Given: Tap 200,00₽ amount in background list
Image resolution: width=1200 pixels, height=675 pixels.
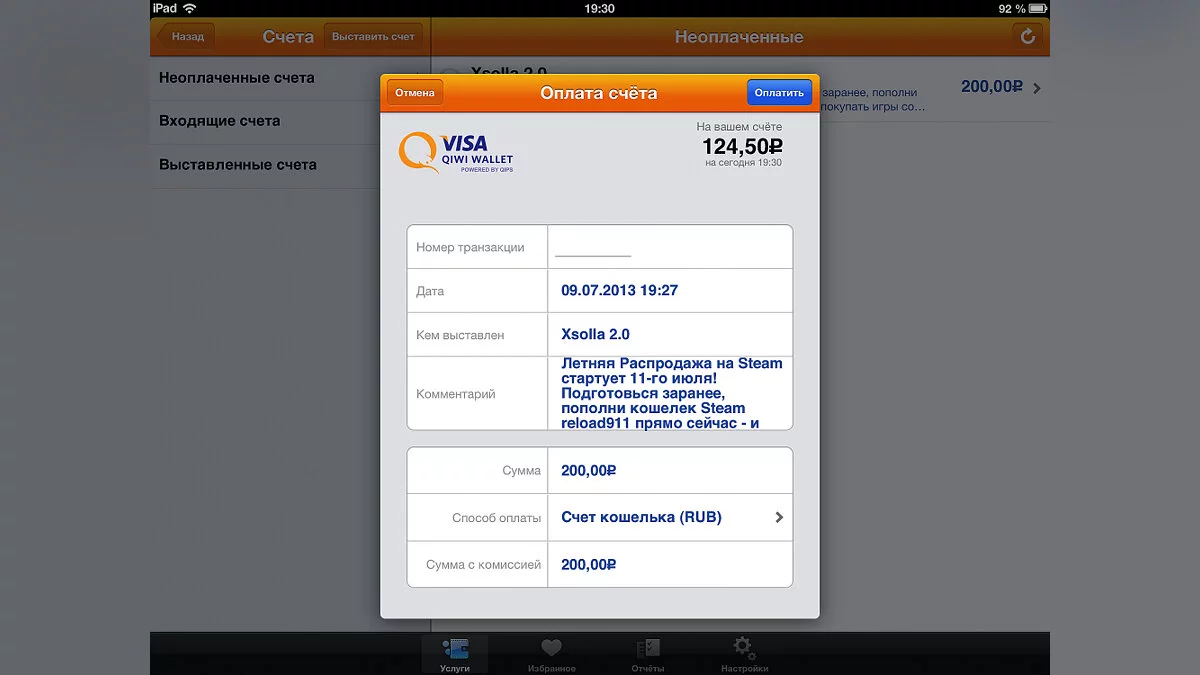Looking at the screenshot, I should [992, 87].
